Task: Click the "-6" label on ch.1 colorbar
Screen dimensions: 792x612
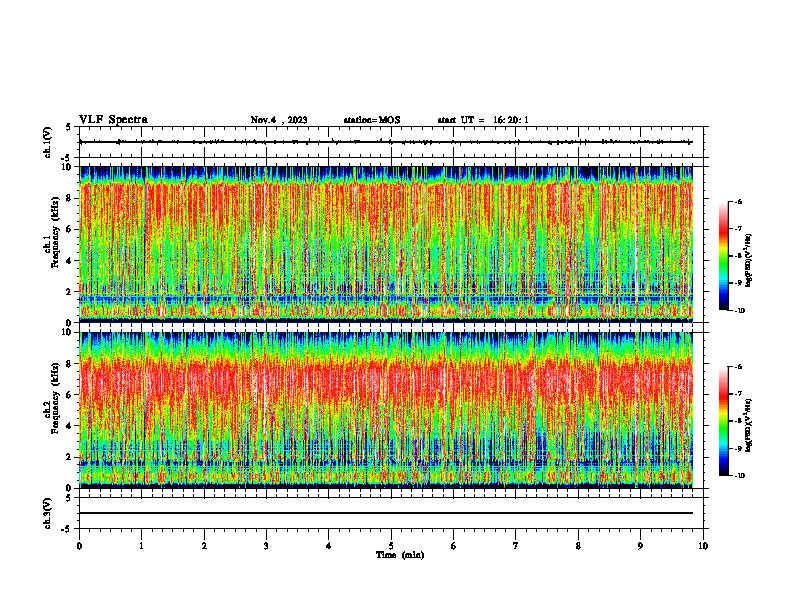Action: point(738,202)
